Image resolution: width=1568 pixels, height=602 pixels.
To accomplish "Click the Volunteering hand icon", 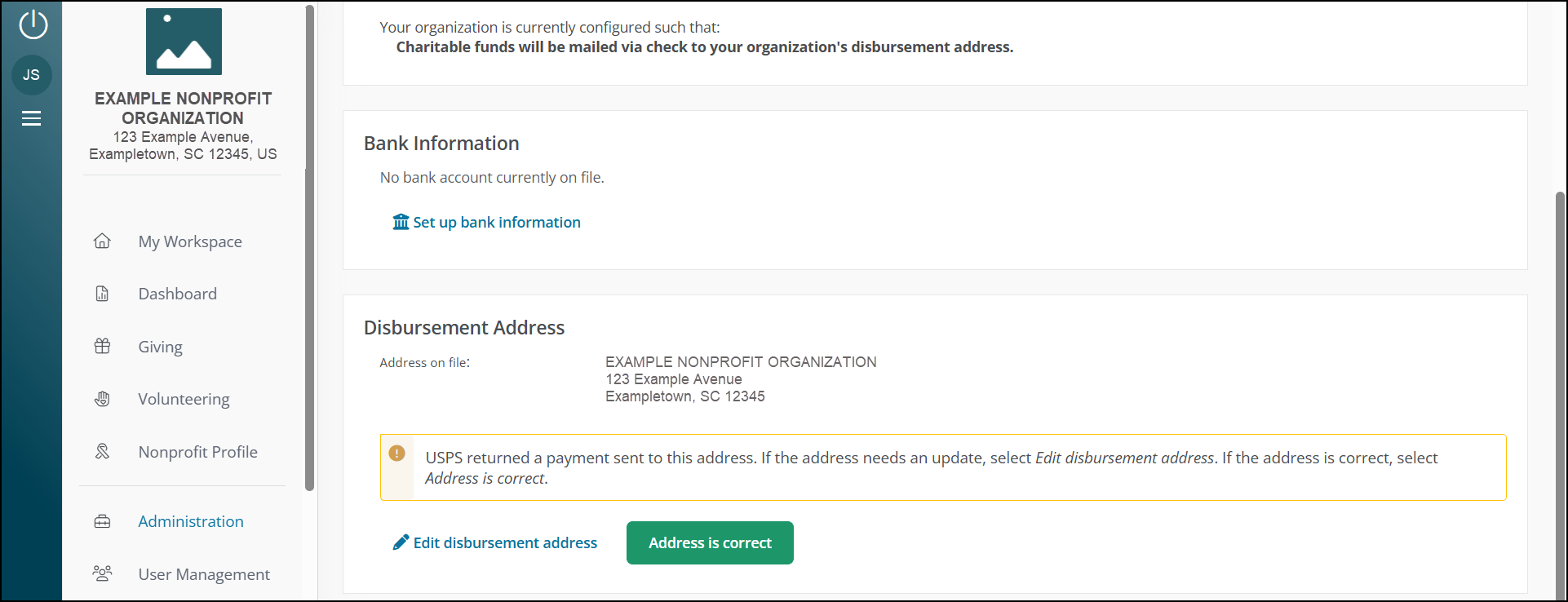I will click(x=102, y=399).
